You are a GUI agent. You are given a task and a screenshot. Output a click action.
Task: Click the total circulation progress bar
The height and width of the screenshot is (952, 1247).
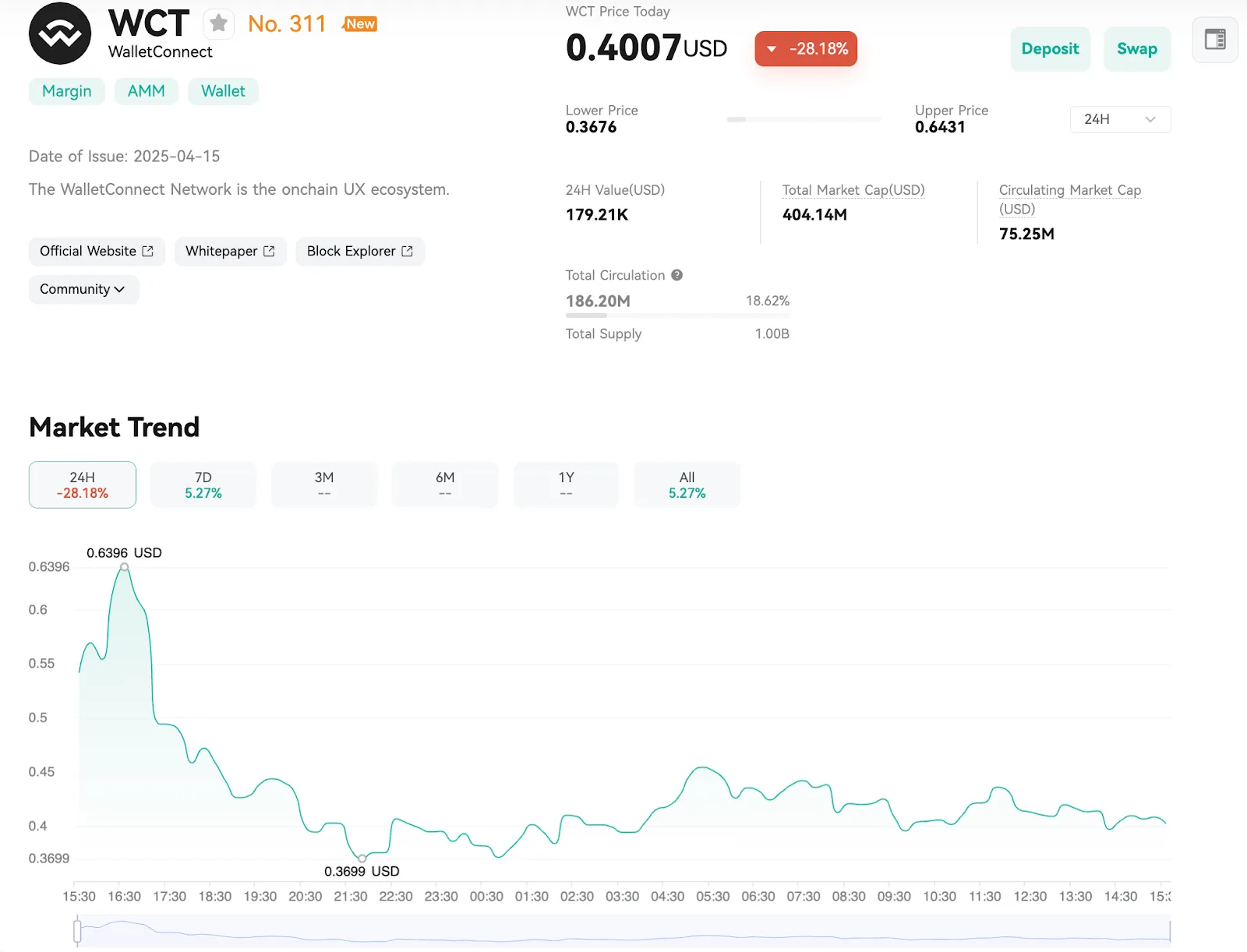[678, 316]
